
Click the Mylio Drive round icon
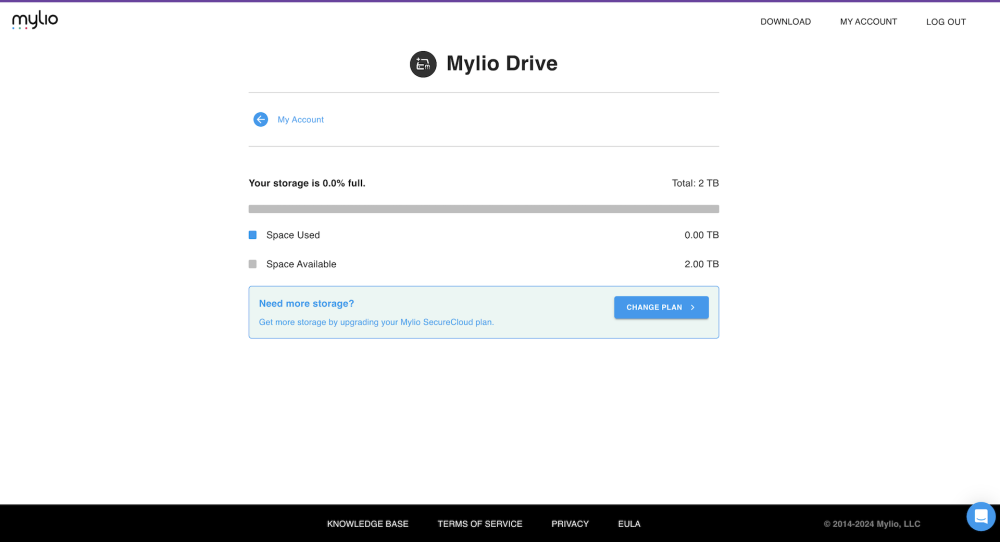pos(423,64)
